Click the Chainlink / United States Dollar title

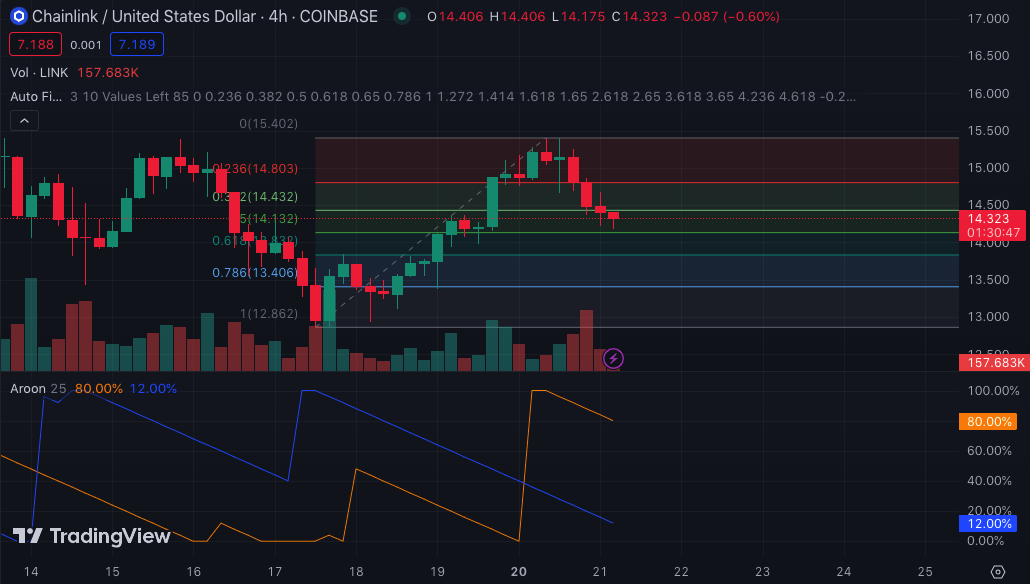pos(144,16)
